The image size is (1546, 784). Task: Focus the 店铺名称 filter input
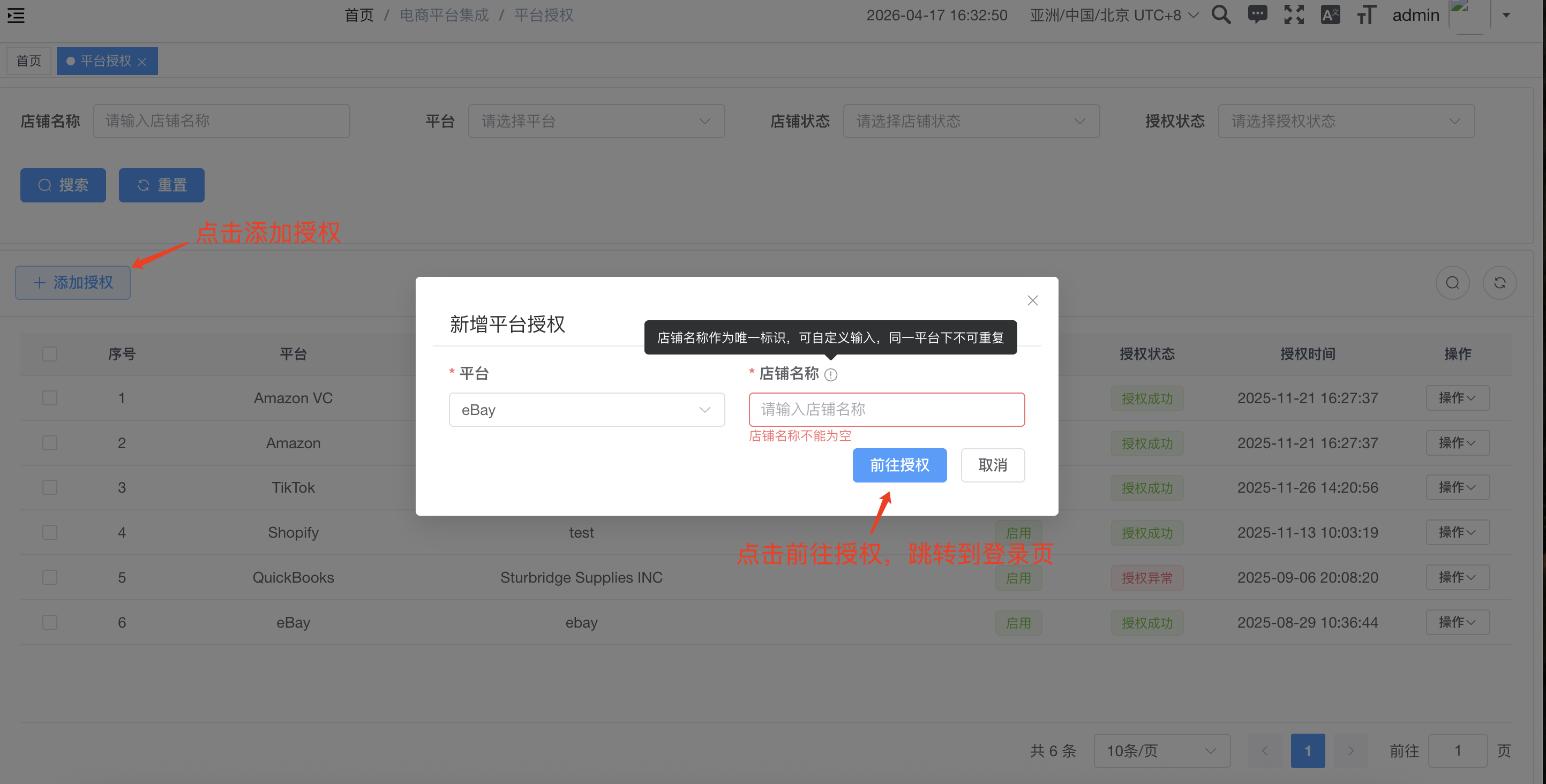pyautogui.click(x=221, y=121)
